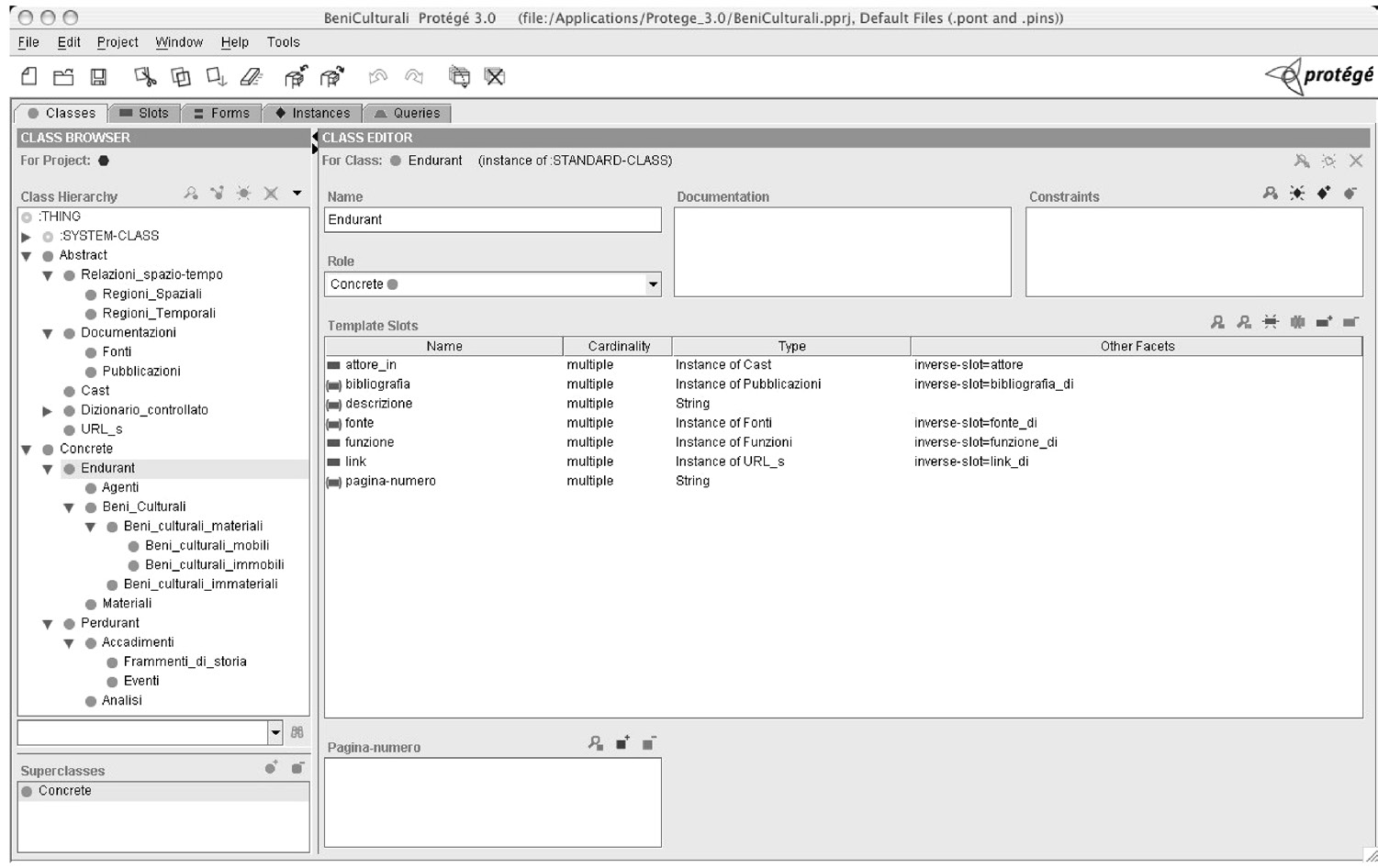Delete selected class with X in Class Hierarchy
Screen dimensions: 1378x868
(x=271, y=194)
